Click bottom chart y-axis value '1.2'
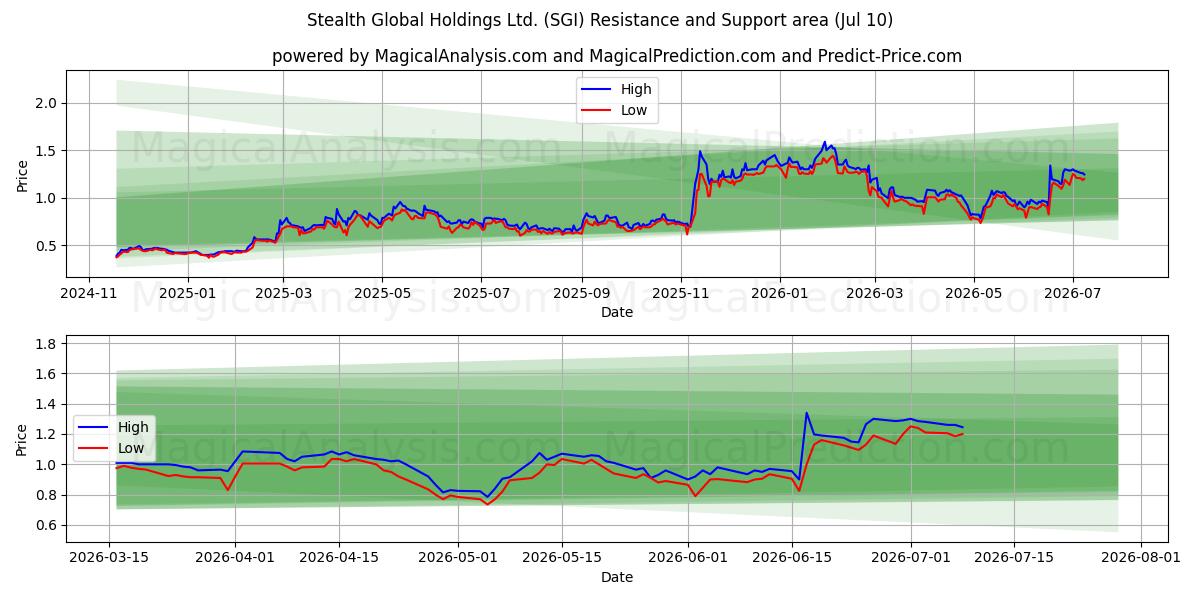 [x=48, y=434]
